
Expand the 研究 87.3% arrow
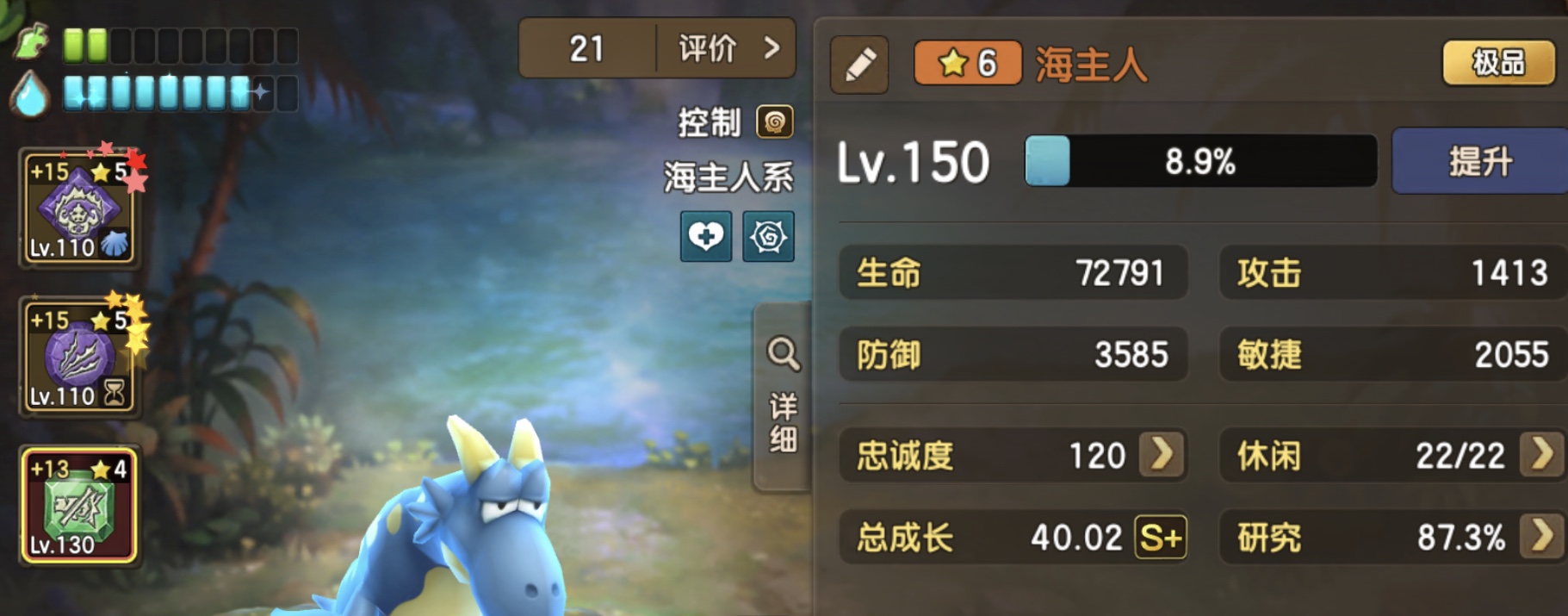pos(1542,536)
